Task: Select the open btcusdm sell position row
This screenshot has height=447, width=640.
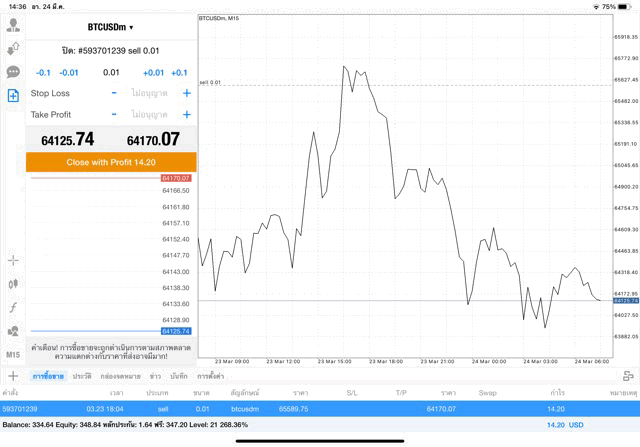Action: (320, 409)
